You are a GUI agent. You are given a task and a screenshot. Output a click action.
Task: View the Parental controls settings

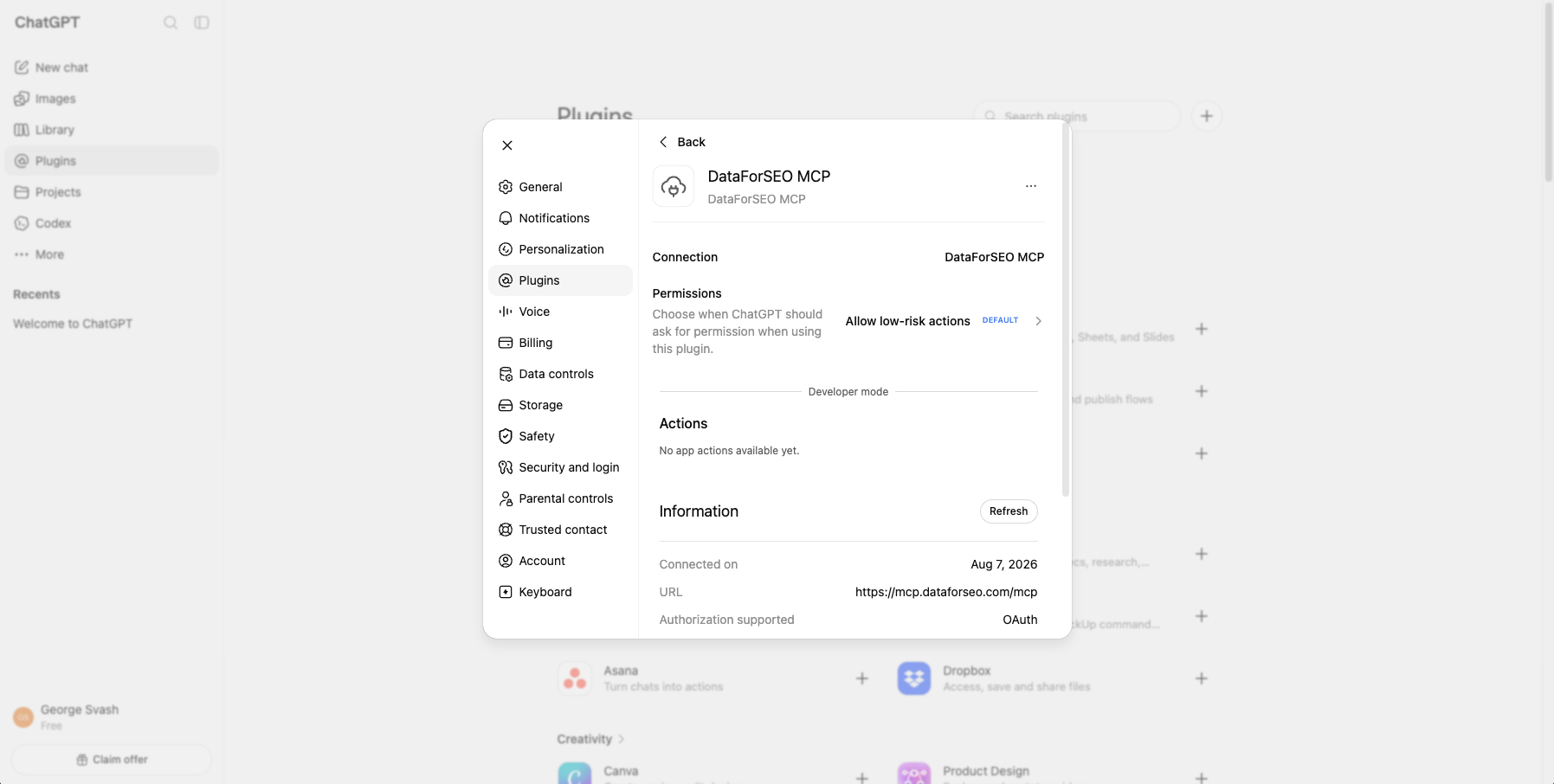click(x=560, y=498)
